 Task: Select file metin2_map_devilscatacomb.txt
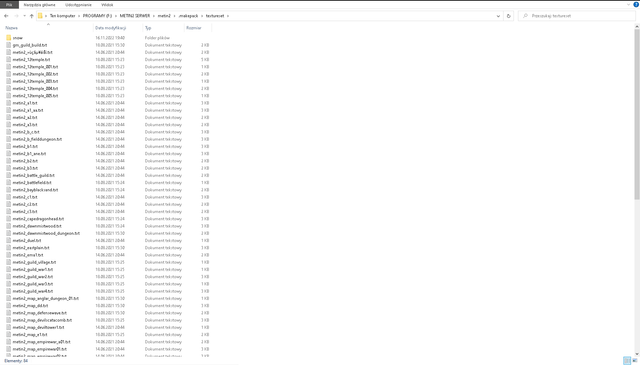pos(42,320)
